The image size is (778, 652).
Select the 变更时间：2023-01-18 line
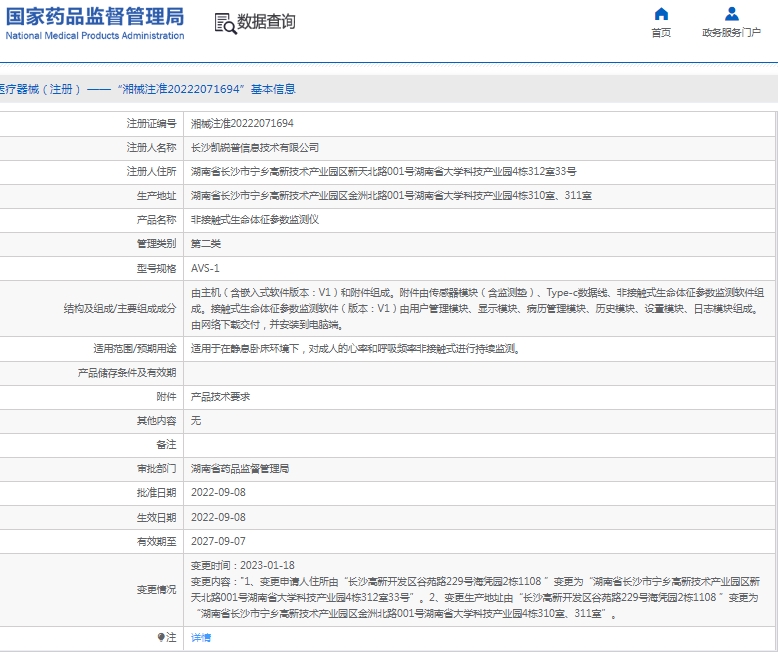pos(243,566)
